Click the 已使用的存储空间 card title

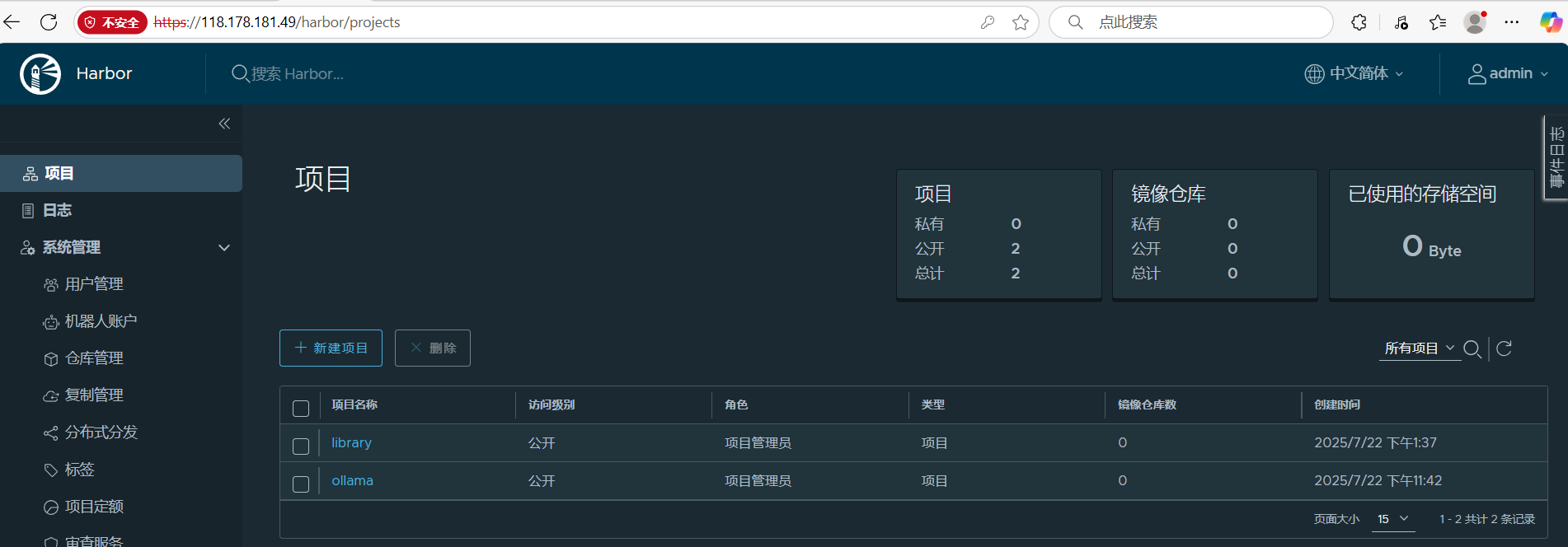(1422, 194)
